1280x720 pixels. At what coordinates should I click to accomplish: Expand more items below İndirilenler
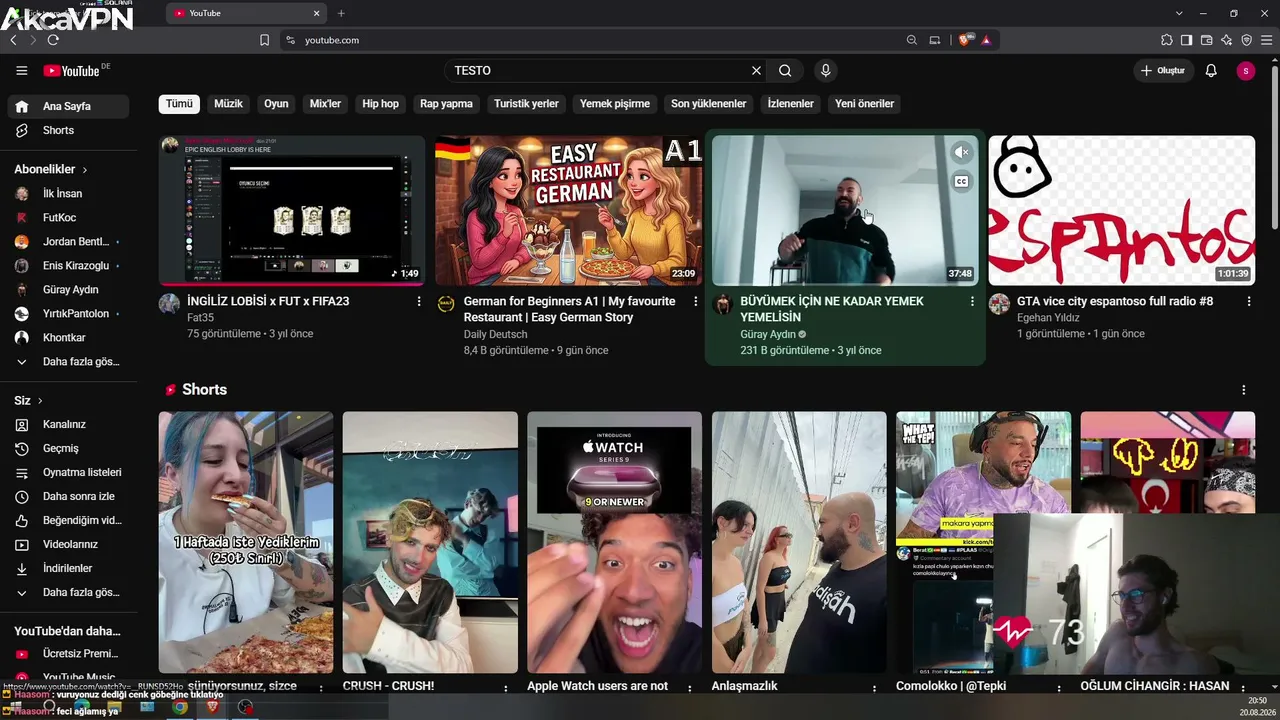pos(68,592)
